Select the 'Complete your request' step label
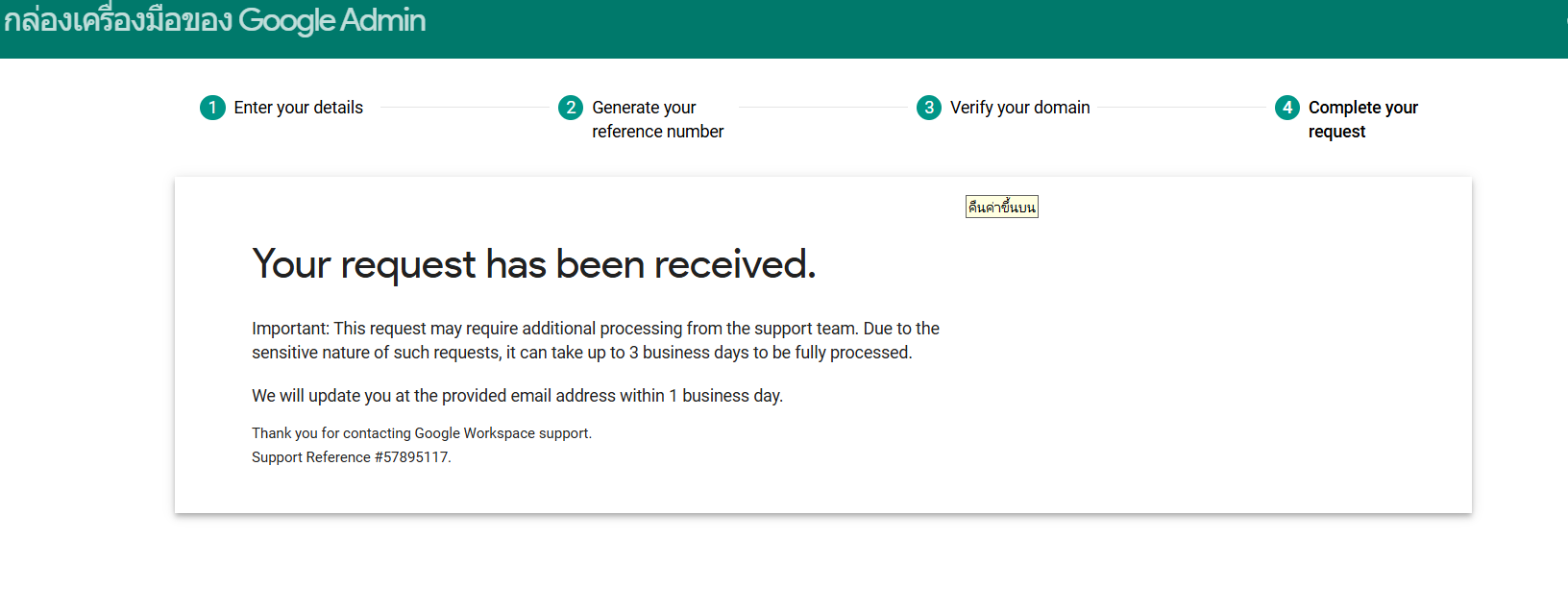The image size is (1568, 589). tap(1363, 119)
